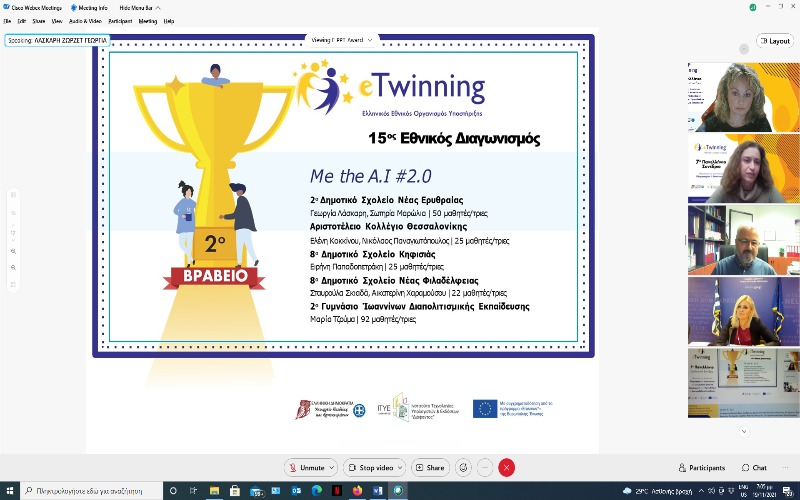
Task: Open File Explorer from taskbar
Action: pos(214,491)
